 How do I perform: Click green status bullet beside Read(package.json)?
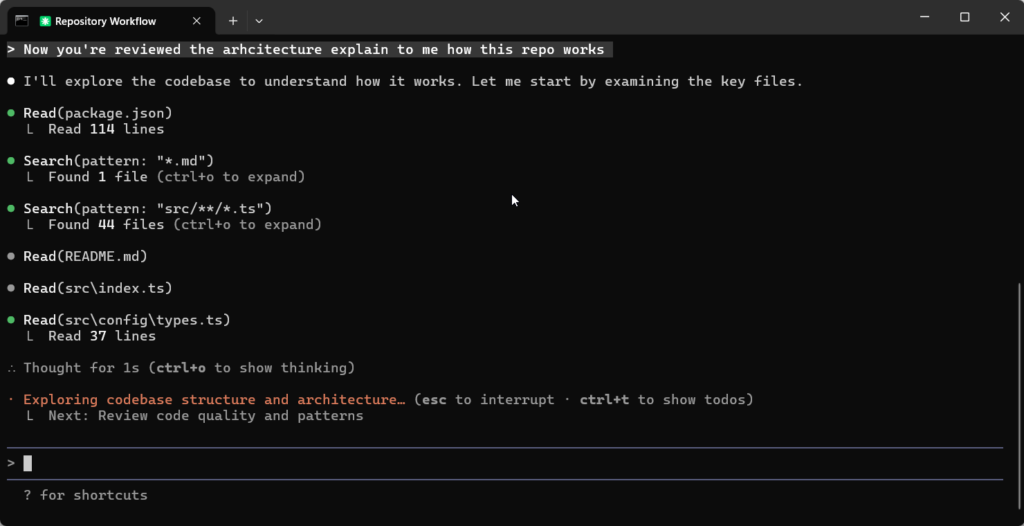coord(11,113)
